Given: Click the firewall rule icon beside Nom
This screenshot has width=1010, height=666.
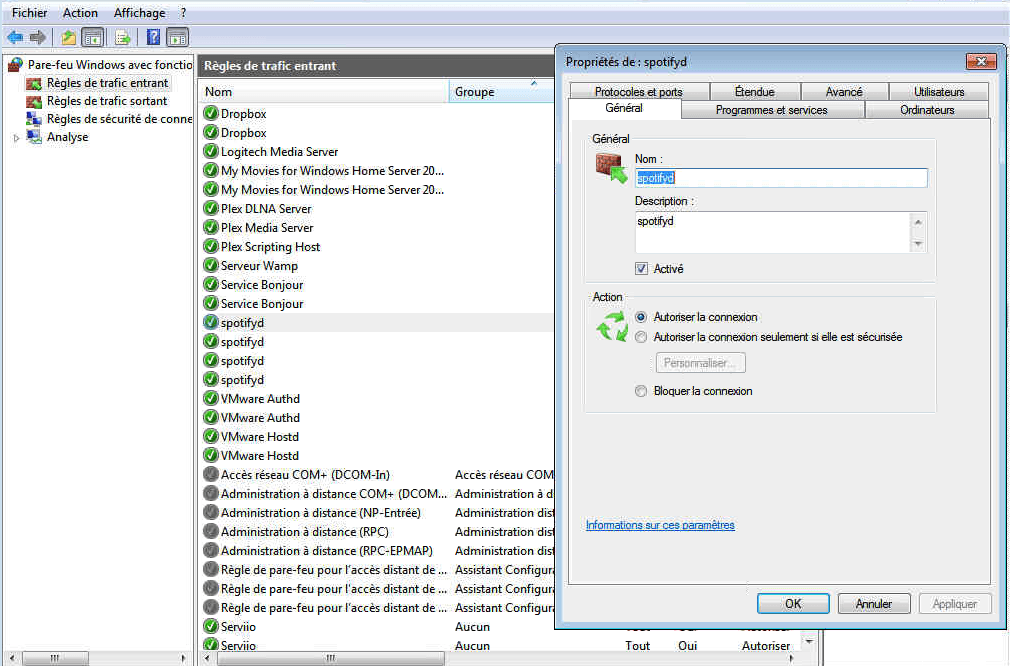Looking at the screenshot, I should coord(611,168).
